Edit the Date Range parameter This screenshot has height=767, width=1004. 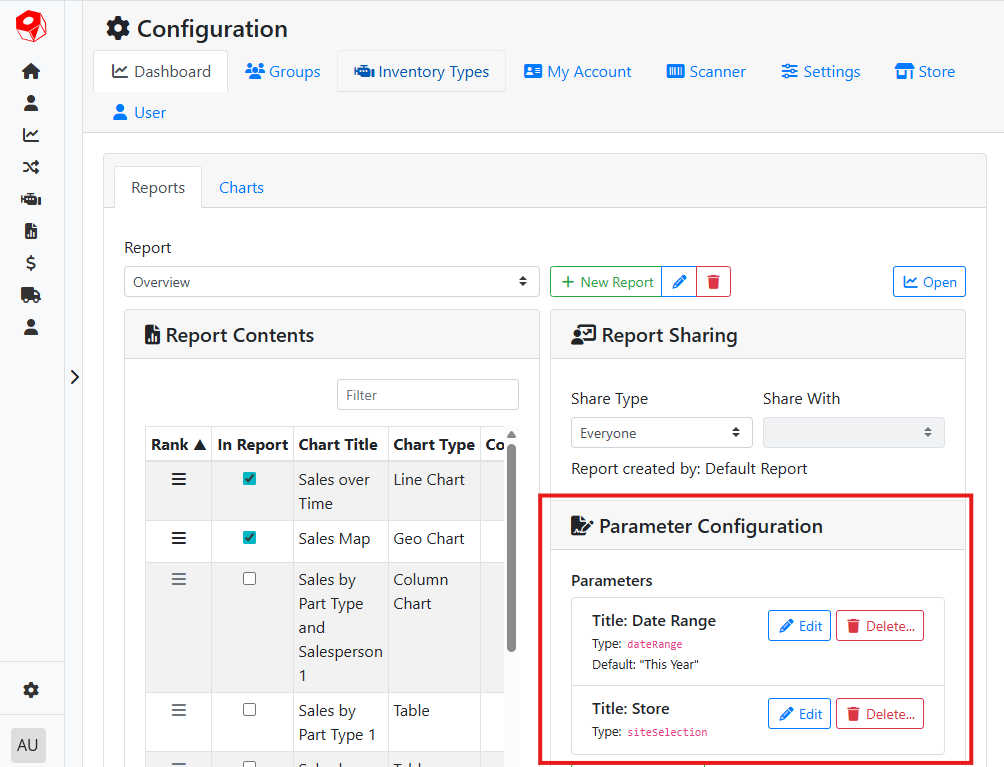[799, 626]
